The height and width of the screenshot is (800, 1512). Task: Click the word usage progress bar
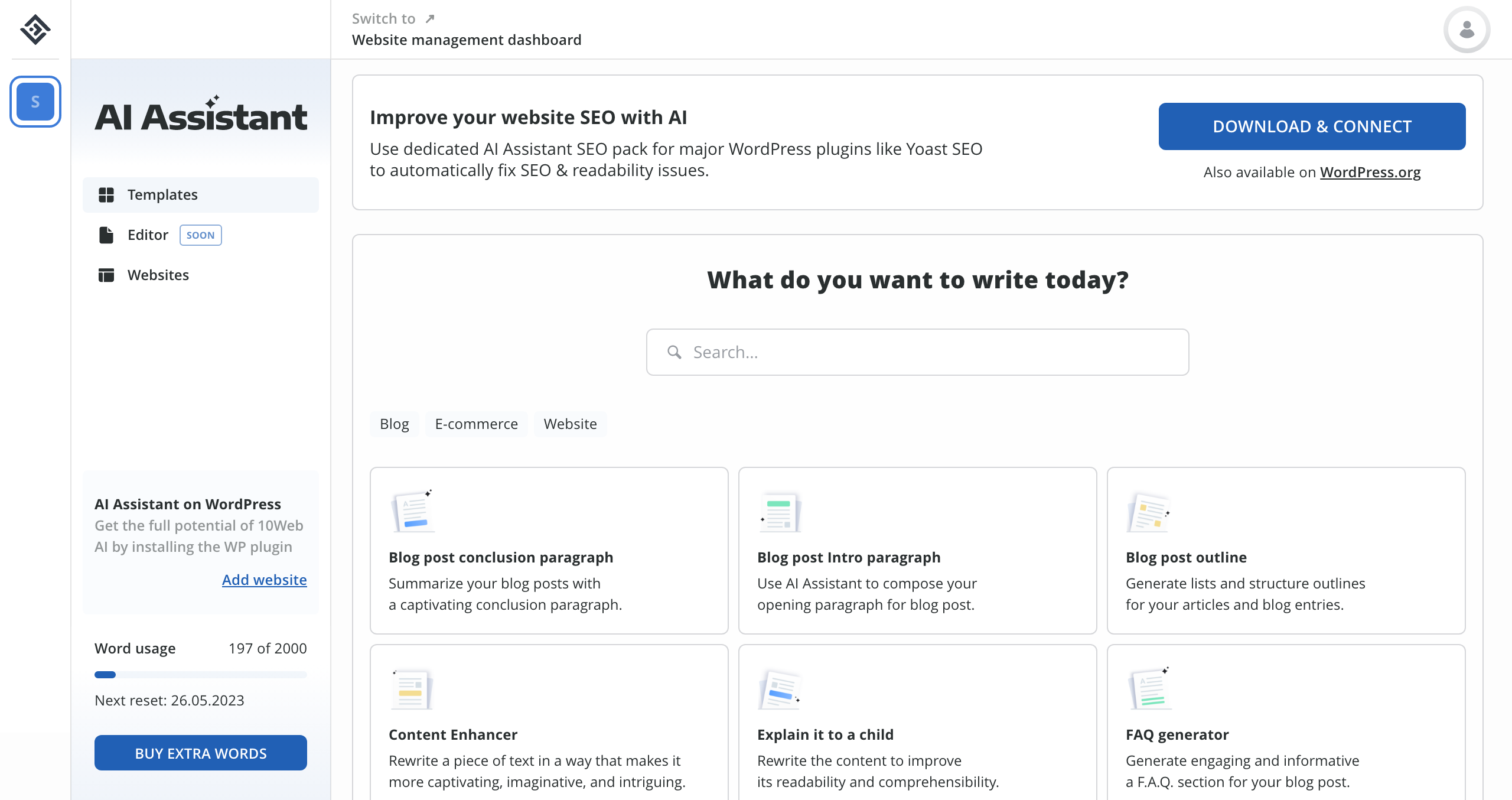click(200, 674)
